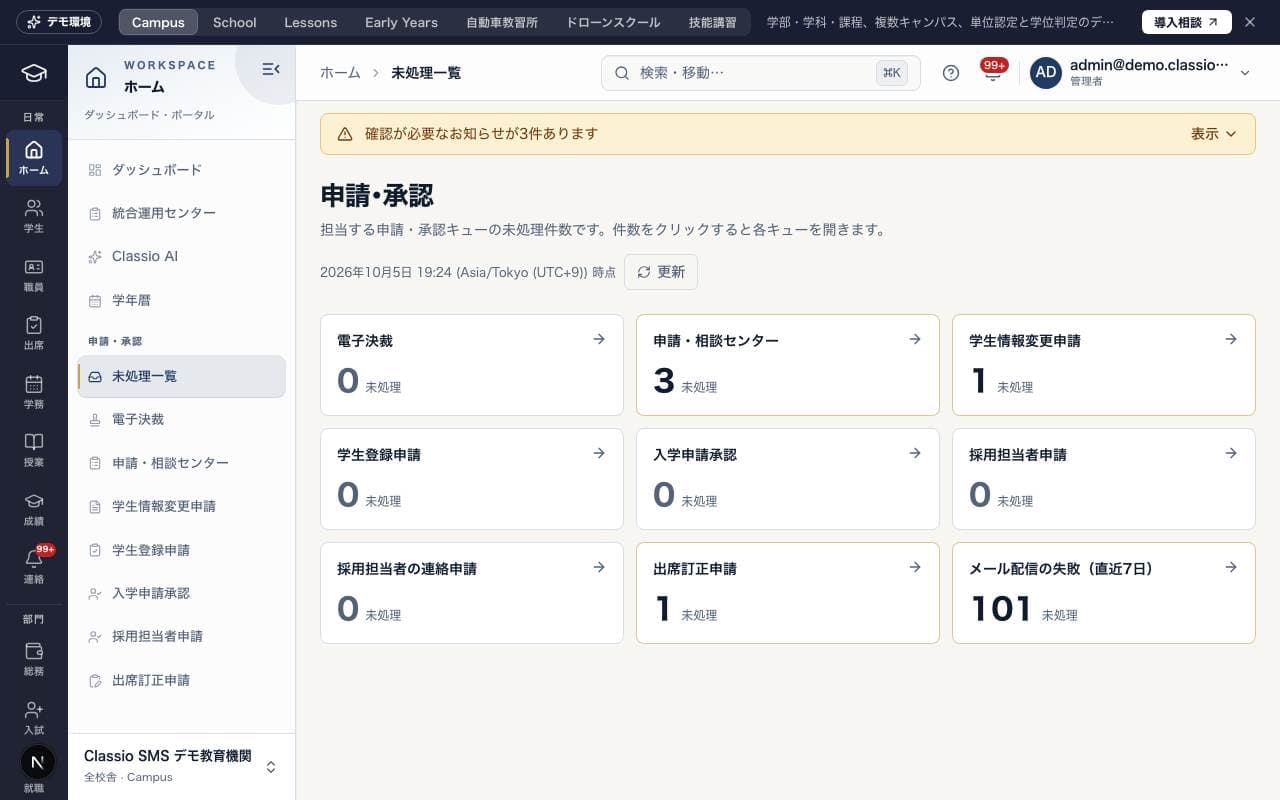
Task: Open the Classio SMS institution switcher
Action: (181, 766)
